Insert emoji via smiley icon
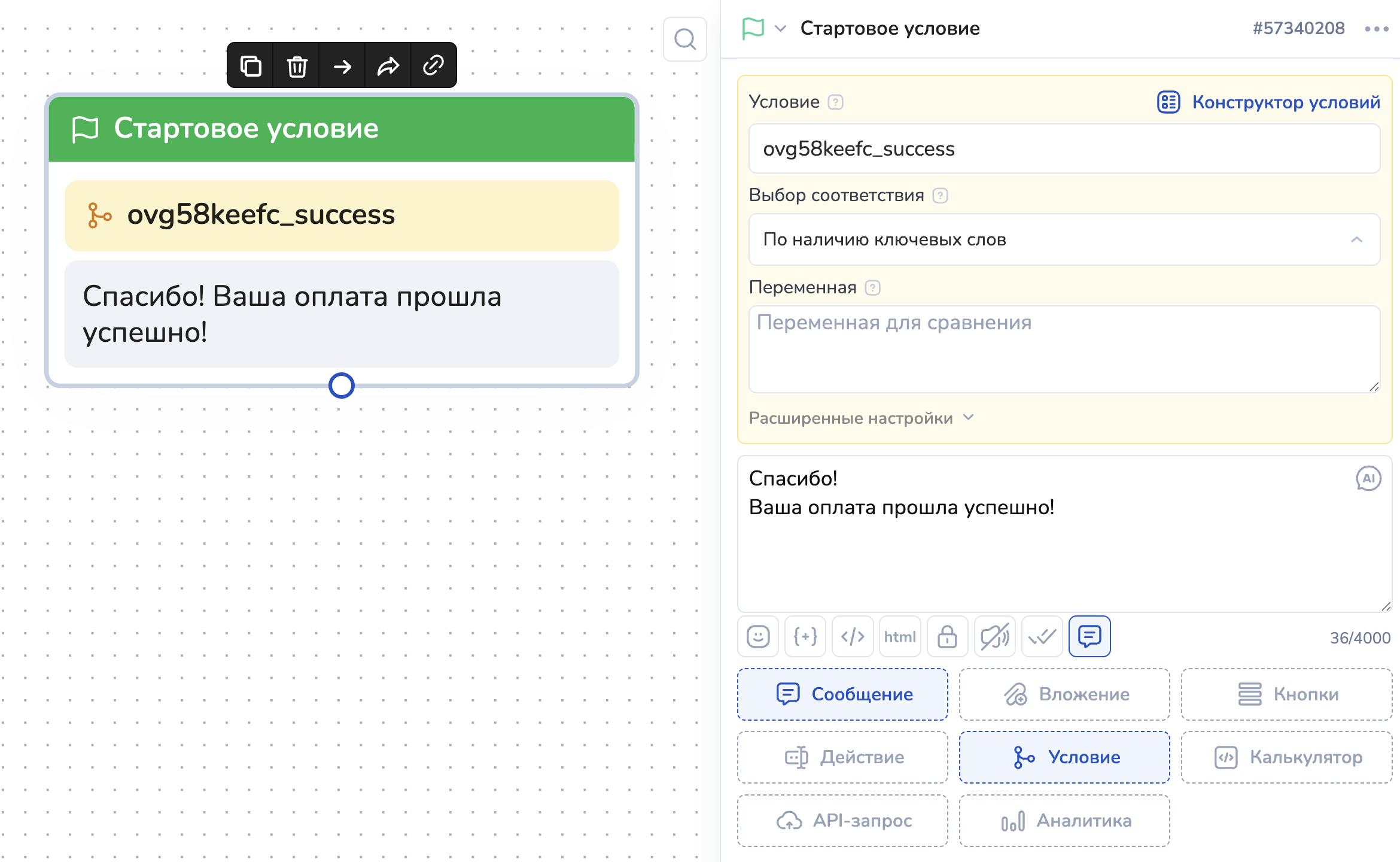 coord(757,636)
